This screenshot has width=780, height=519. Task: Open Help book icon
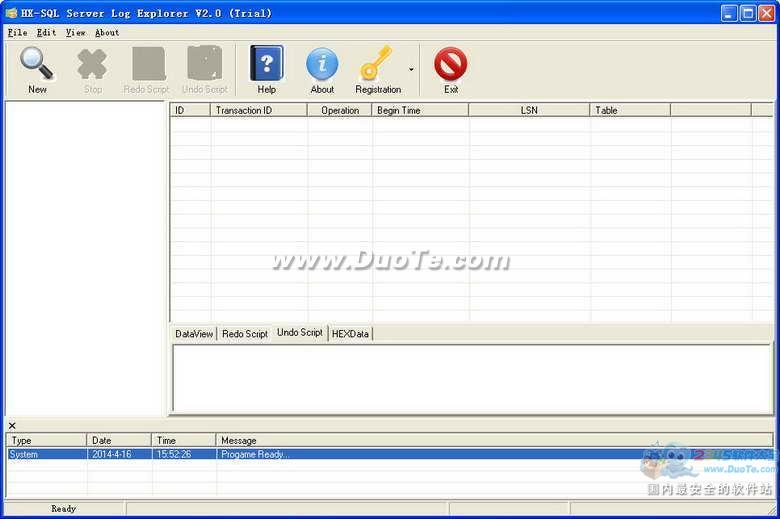[x=267, y=63]
